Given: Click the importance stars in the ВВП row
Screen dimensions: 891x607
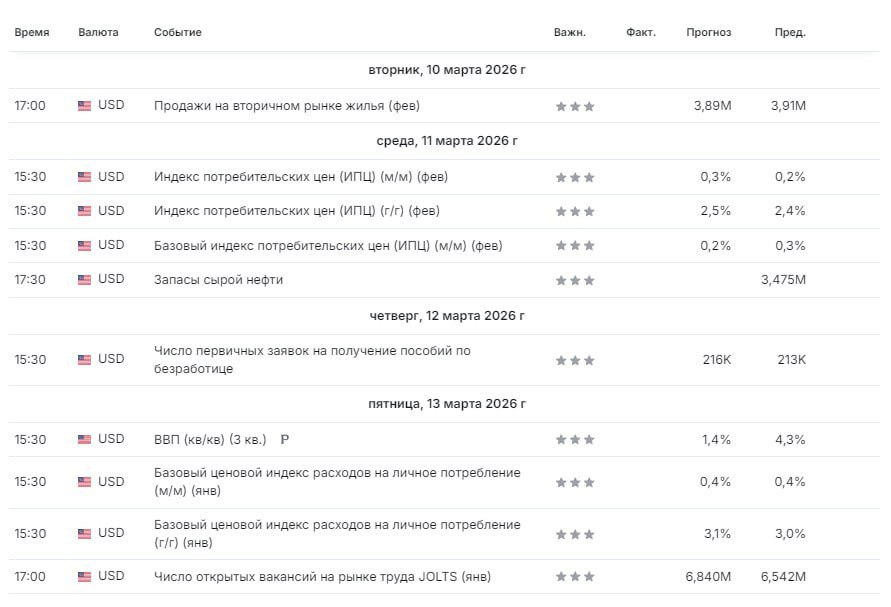Looking at the screenshot, I should [x=575, y=440].
